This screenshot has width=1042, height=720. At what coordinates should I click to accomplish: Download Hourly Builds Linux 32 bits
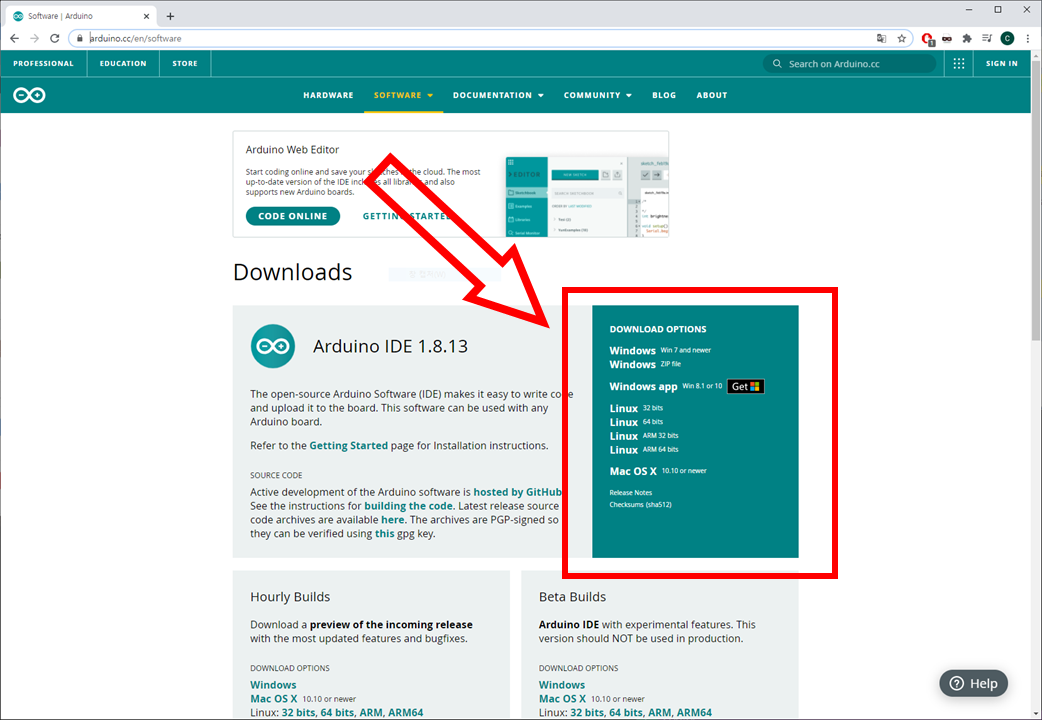click(x=298, y=713)
